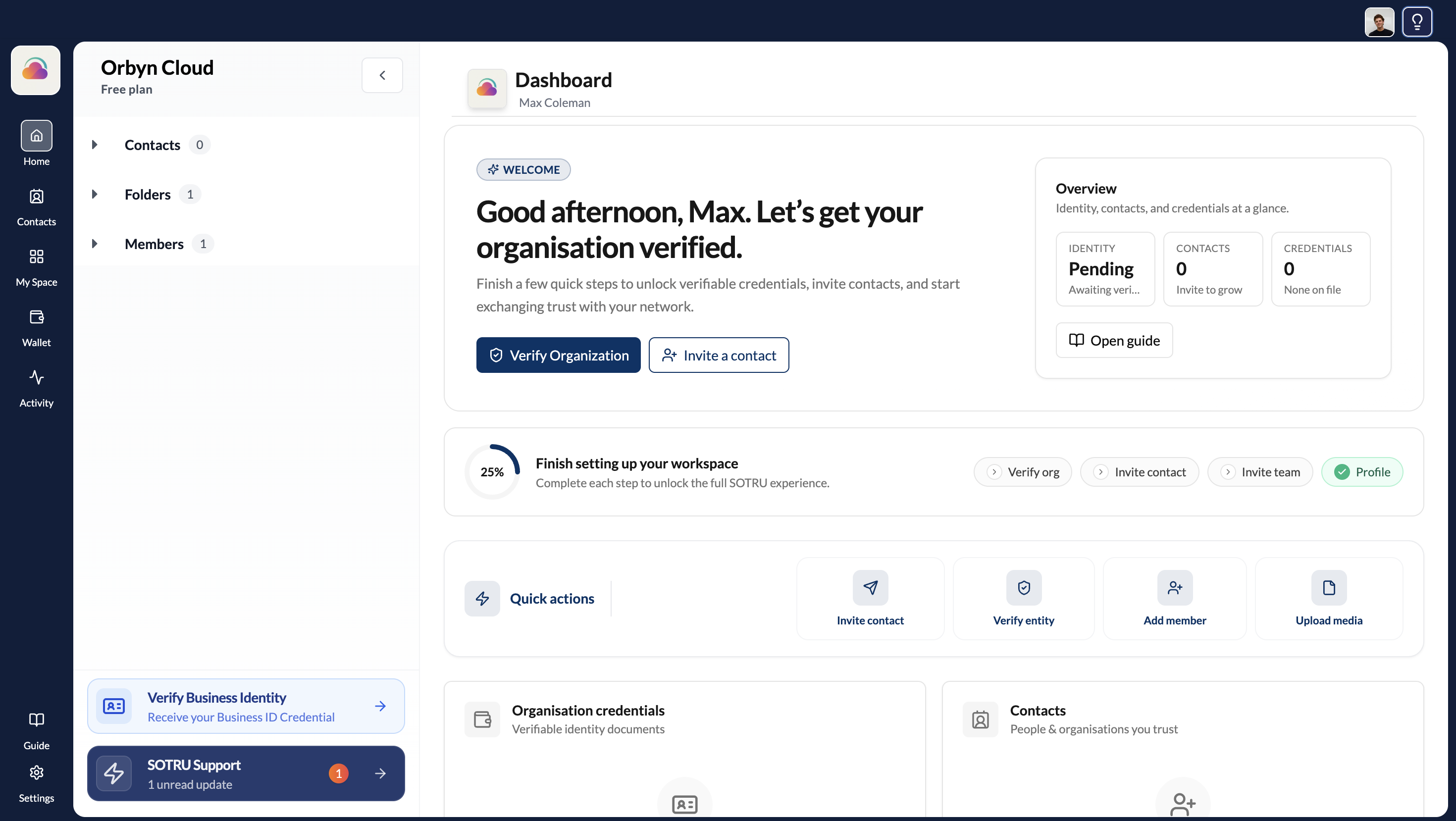This screenshot has height=821, width=1456.
Task: Expand the Folders tree section
Action: point(95,195)
